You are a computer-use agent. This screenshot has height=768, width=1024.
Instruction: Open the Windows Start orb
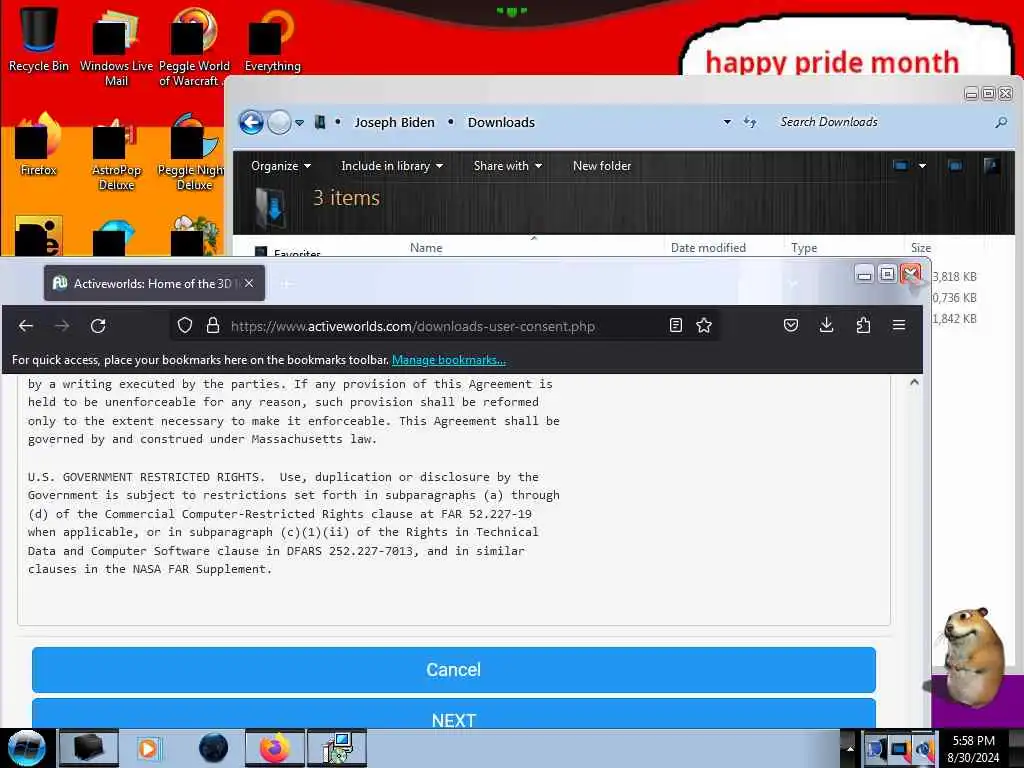click(26, 748)
